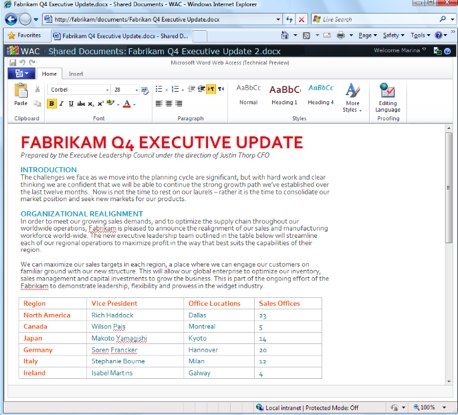This screenshot has width=458, height=415.
Task: Apply the Normal style
Action: click(x=248, y=95)
